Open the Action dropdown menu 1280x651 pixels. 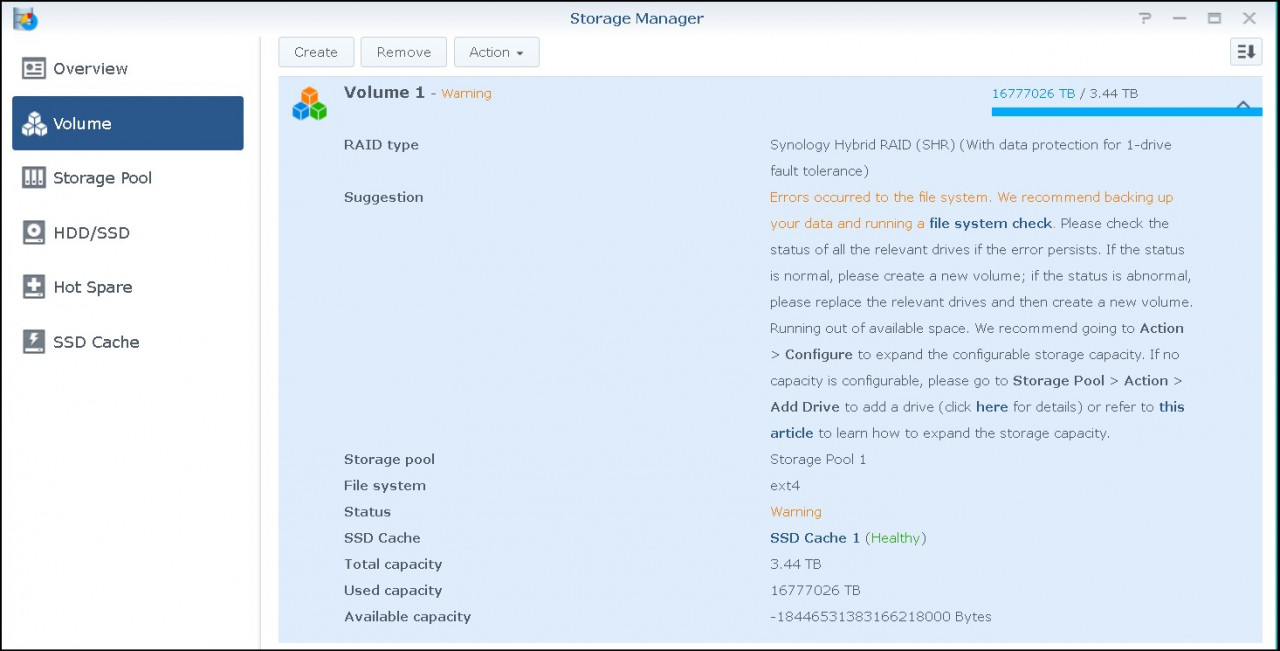point(496,52)
